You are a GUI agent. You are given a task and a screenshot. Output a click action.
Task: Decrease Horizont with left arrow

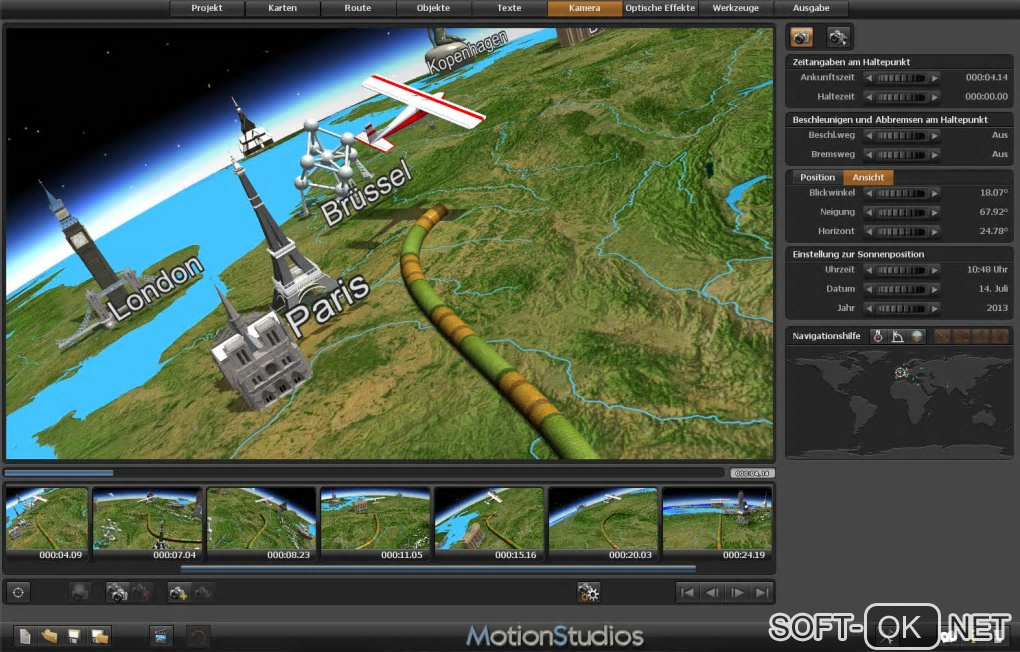tap(868, 231)
